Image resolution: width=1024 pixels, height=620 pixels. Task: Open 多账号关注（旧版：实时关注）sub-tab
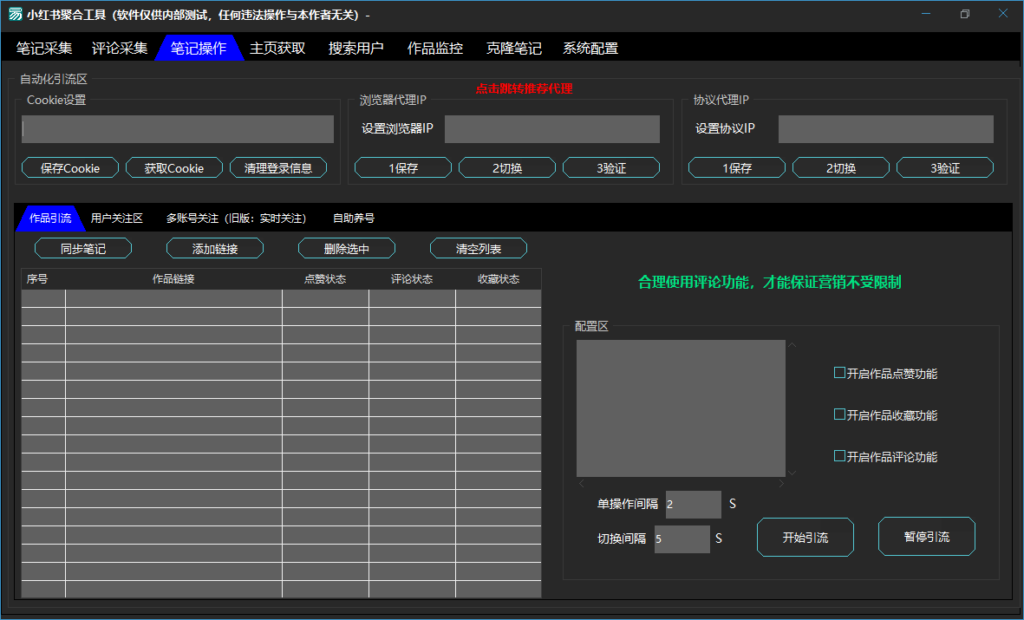(x=236, y=218)
